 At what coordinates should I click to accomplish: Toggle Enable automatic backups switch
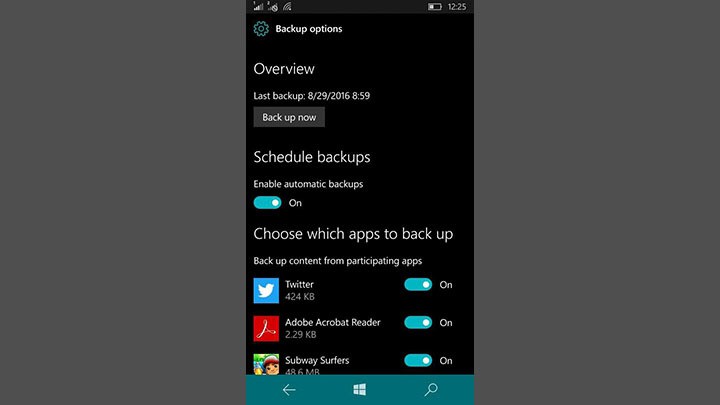[267, 202]
